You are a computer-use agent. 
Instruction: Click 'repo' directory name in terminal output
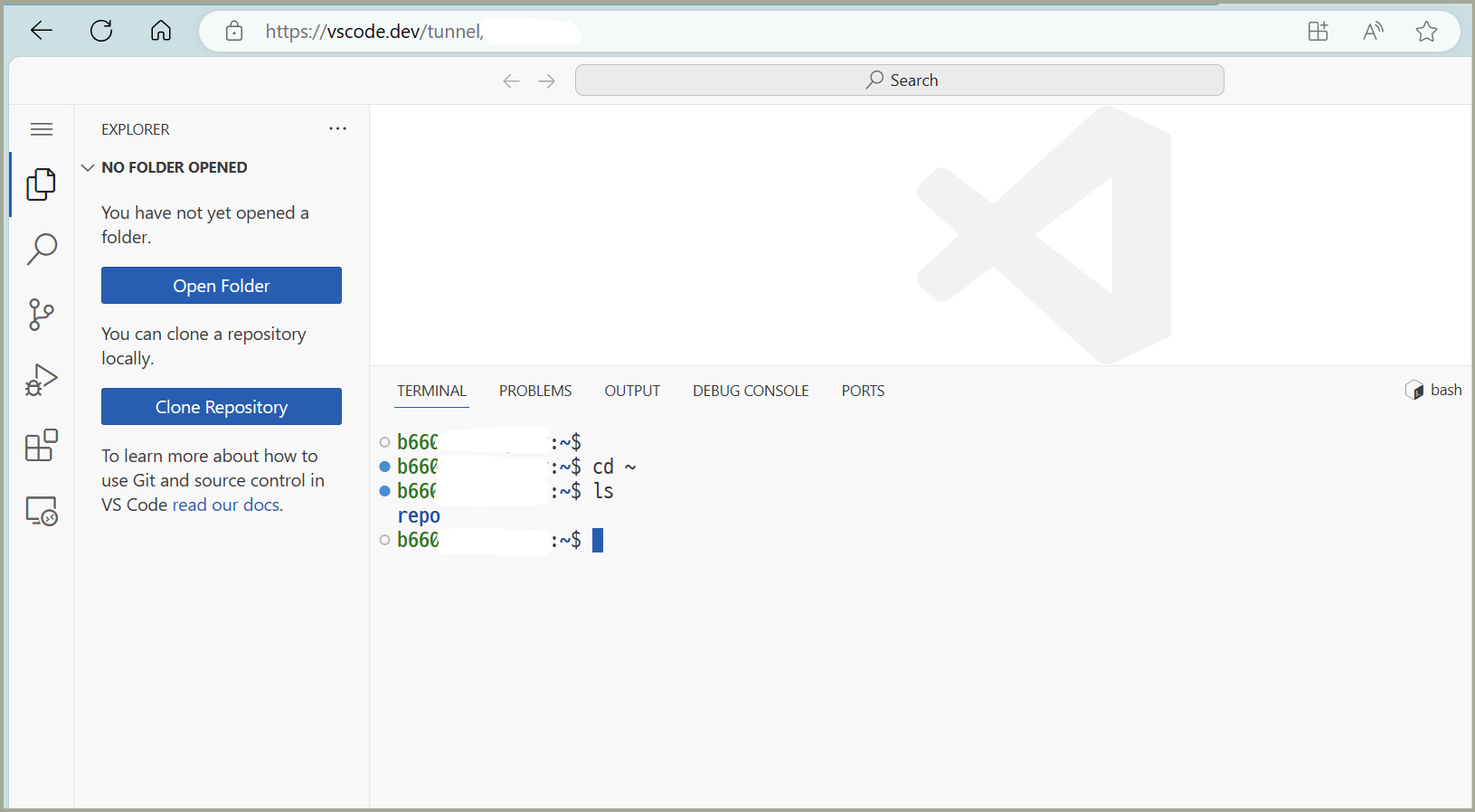pyautogui.click(x=419, y=515)
